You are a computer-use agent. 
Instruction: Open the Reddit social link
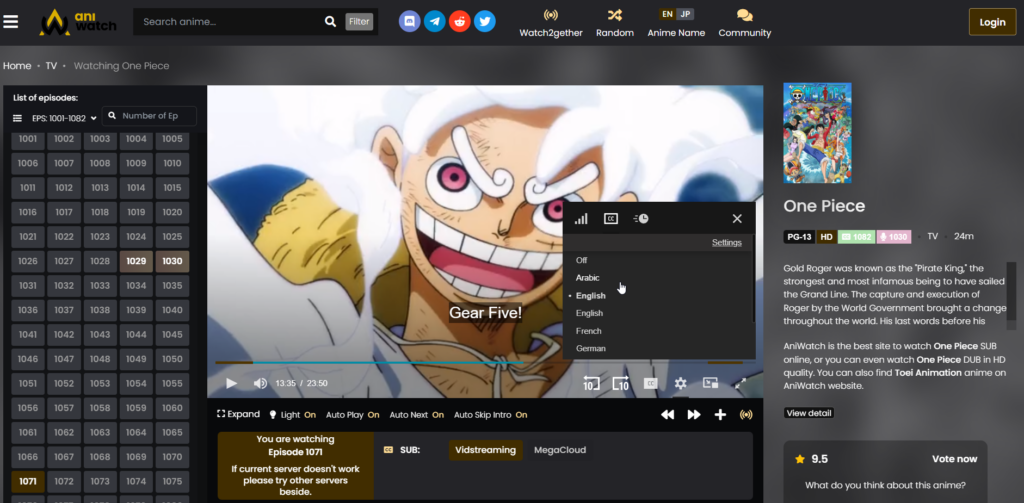tap(460, 22)
